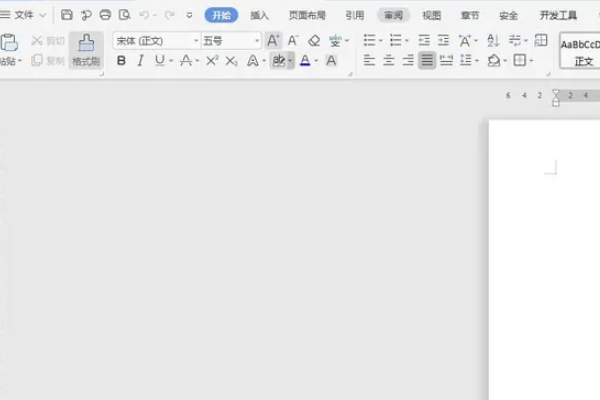Expand the font color dropdown arrow
The height and width of the screenshot is (400, 600).
(x=316, y=61)
